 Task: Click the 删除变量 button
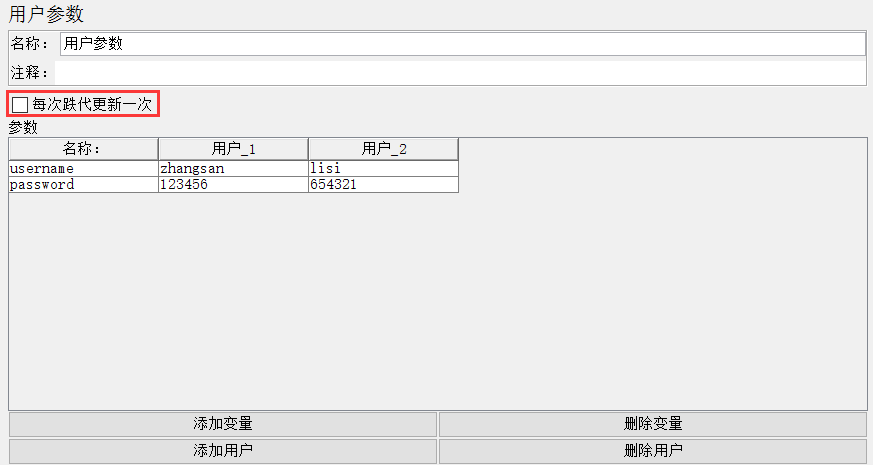point(653,424)
